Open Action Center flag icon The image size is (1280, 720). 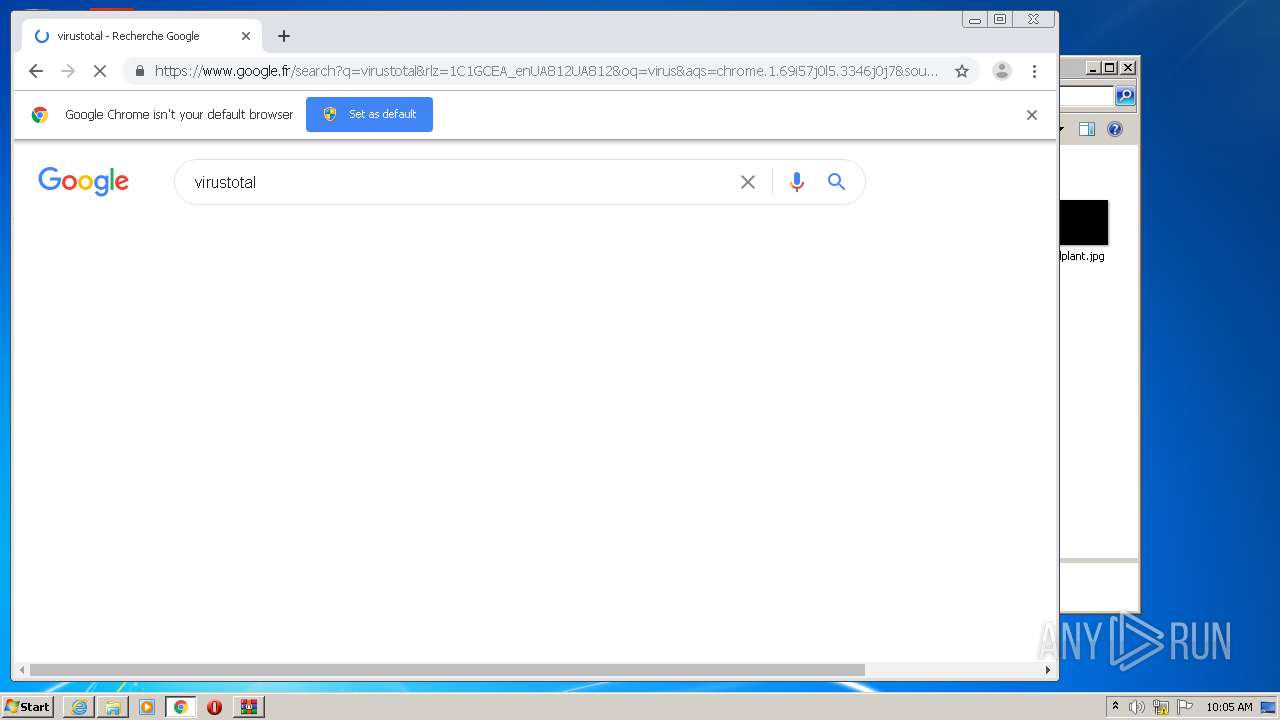[x=1185, y=707]
